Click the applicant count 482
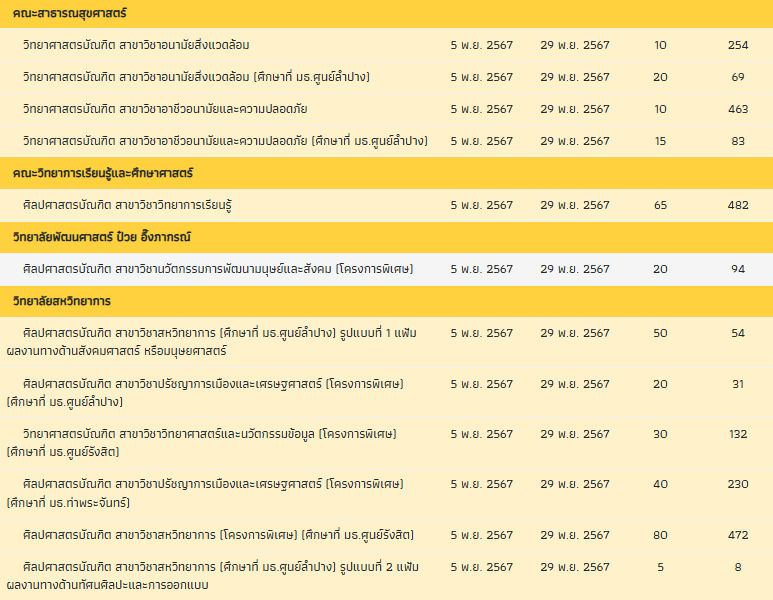 pyautogui.click(x=738, y=205)
